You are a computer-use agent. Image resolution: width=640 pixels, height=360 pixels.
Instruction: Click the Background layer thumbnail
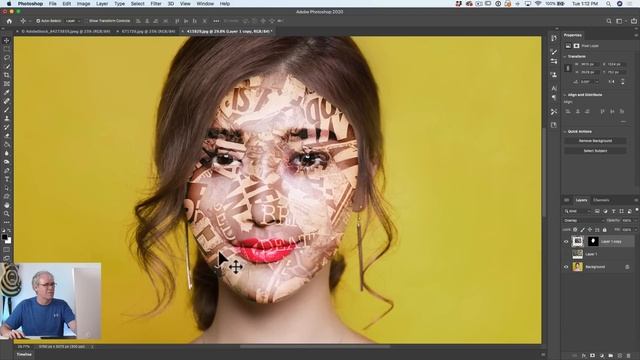pyautogui.click(x=578, y=267)
